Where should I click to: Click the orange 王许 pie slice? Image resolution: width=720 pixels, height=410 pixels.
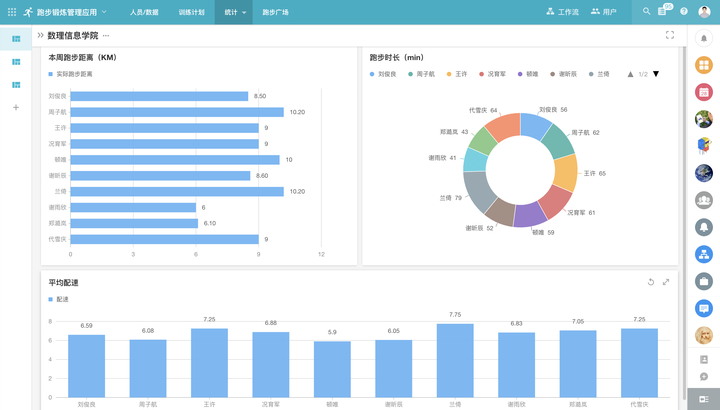pos(566,173)
